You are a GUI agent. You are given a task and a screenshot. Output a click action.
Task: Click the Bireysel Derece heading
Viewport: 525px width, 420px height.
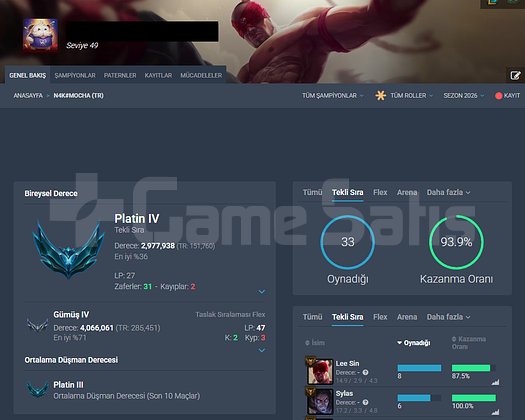click(x=51, y=193)
